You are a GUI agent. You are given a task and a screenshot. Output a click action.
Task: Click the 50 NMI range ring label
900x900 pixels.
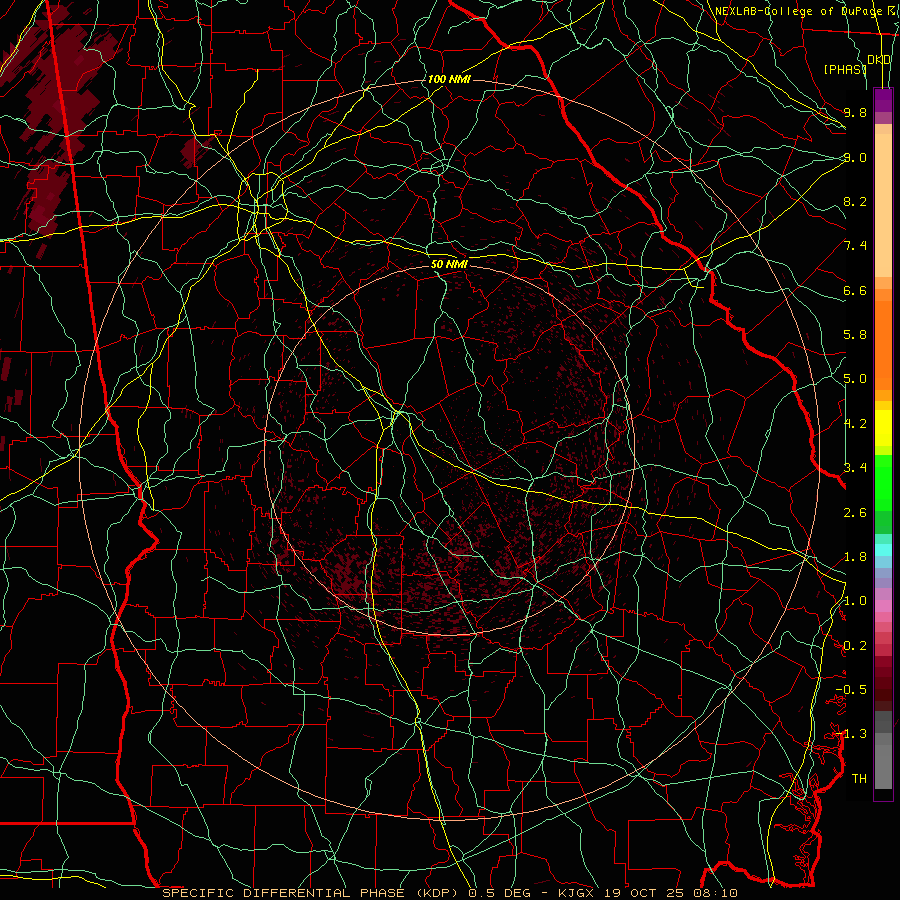point(449,264)
